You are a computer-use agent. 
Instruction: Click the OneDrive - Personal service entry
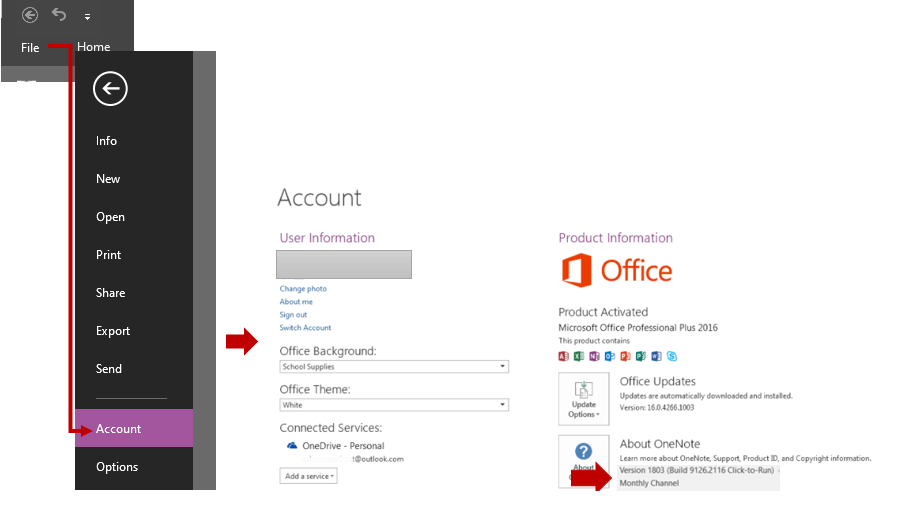(x=343, y=446)
